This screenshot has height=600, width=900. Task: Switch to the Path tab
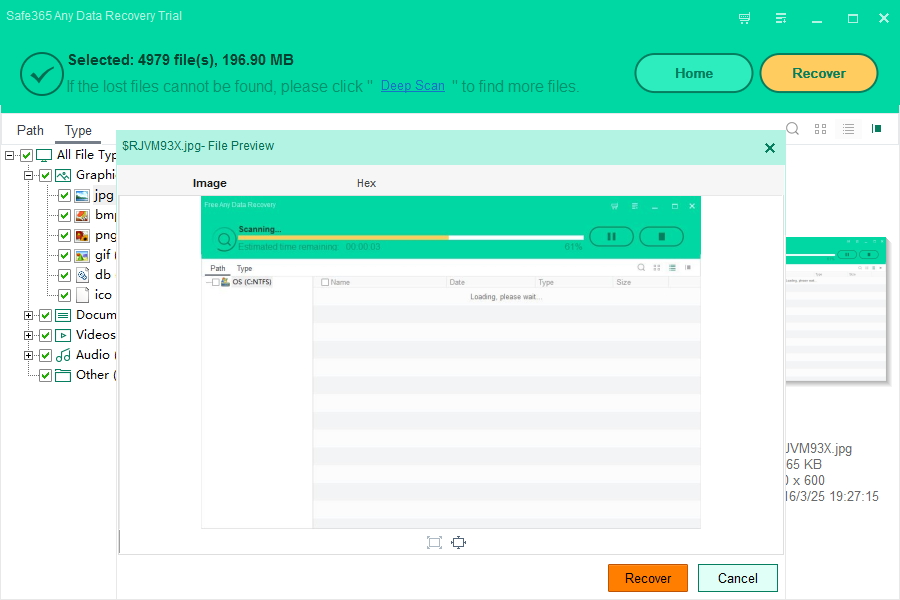coord(30,130)
